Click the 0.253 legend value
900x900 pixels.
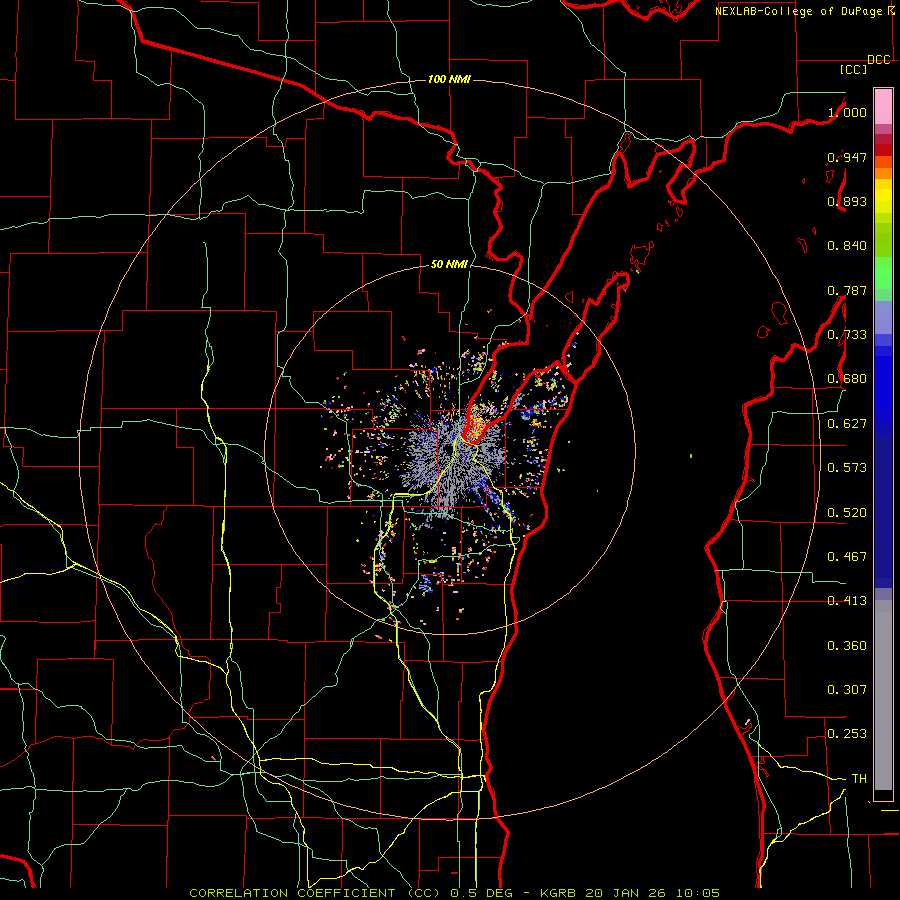(847, 734)
